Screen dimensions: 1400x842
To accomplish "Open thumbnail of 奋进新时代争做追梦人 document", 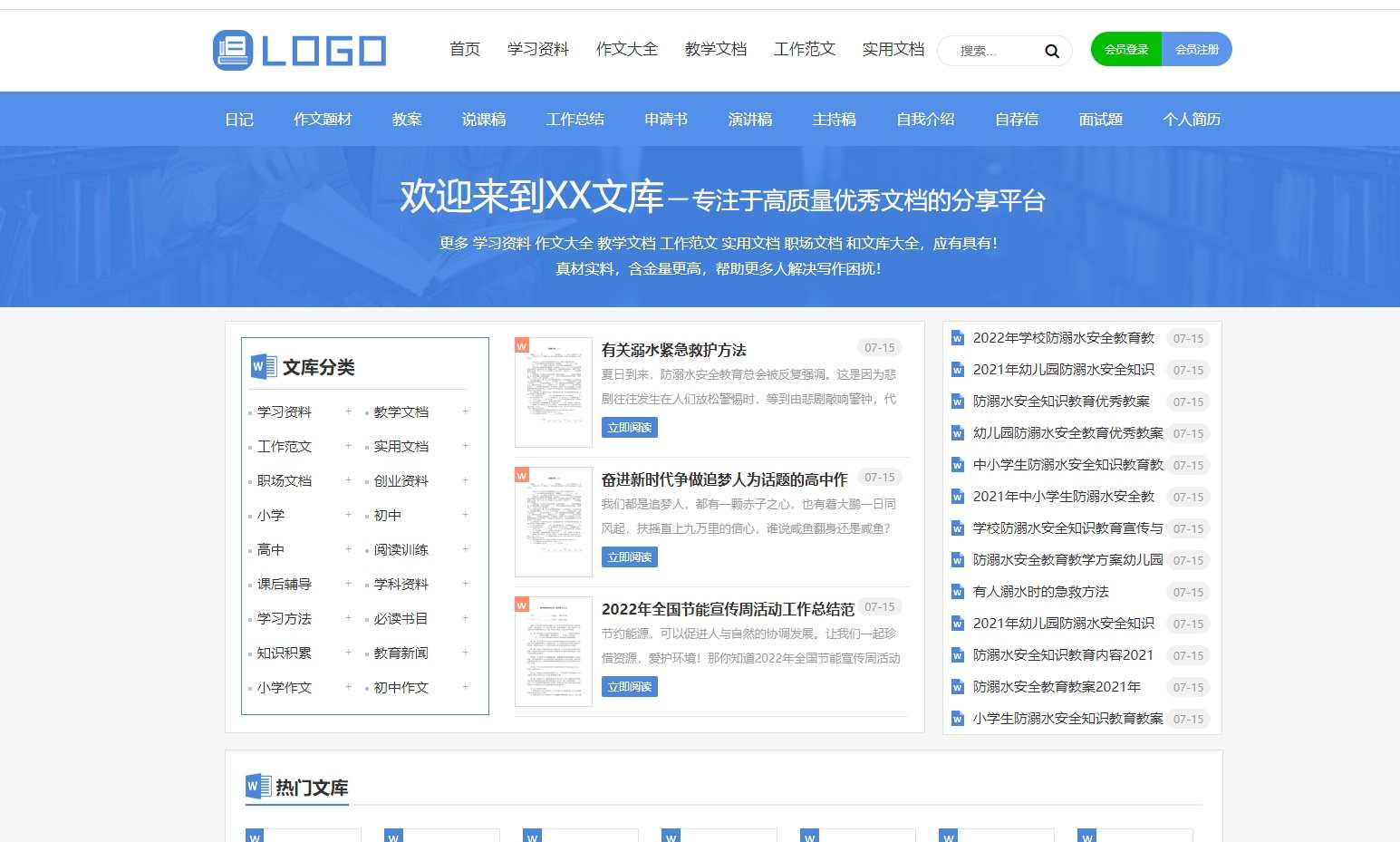I will point(554,522).
